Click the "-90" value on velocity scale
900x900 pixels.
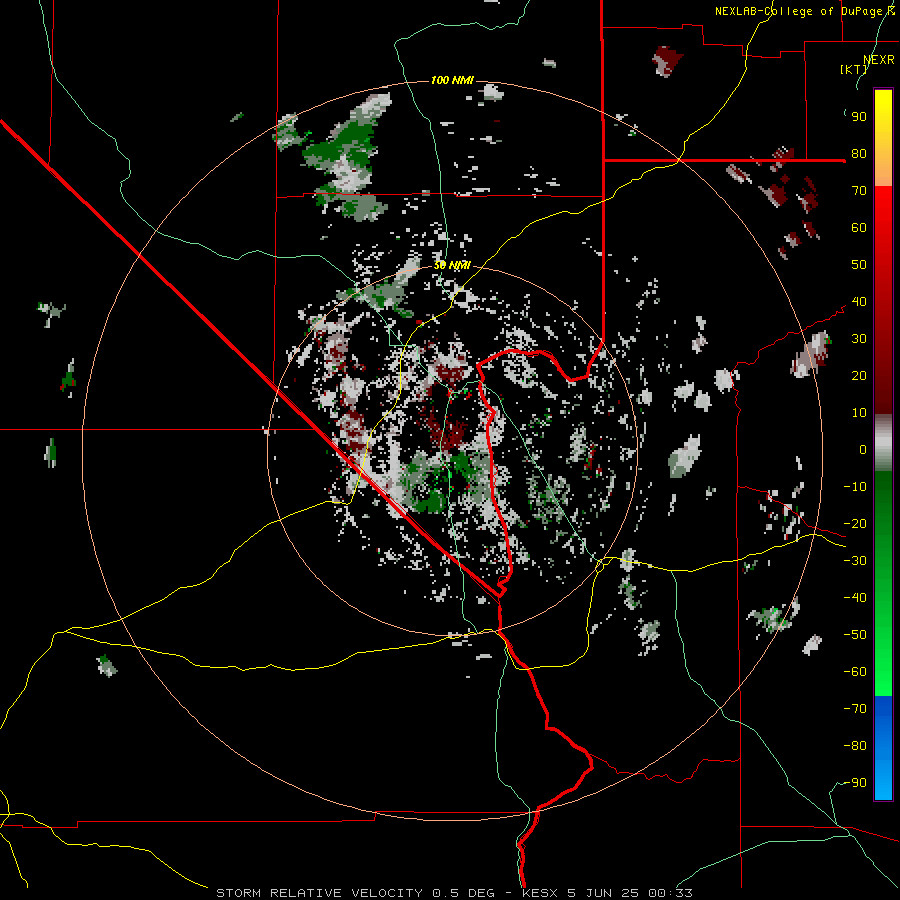(855, 783)
